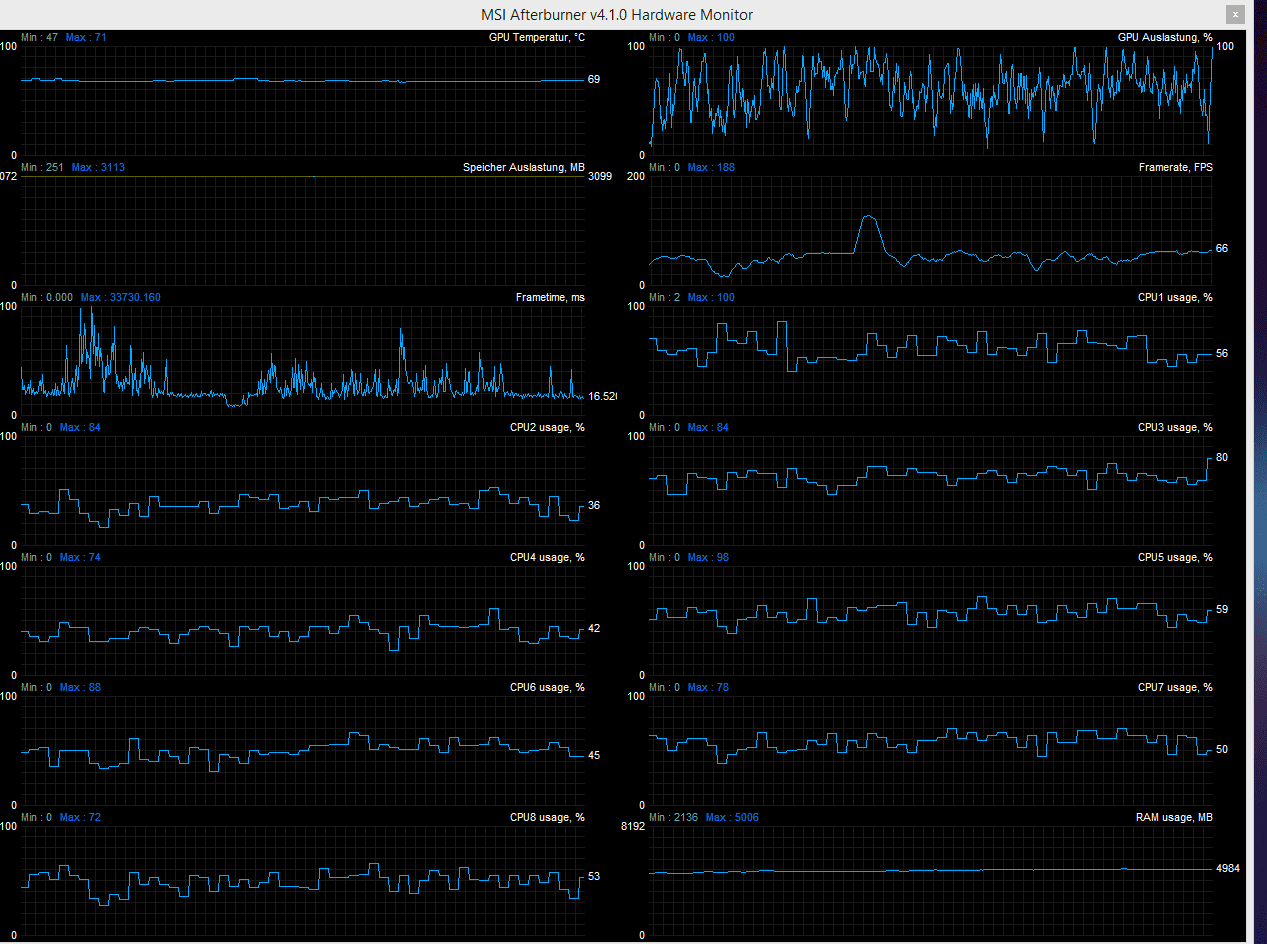Select the CPU8 usage, % graph title

point(547,817)
